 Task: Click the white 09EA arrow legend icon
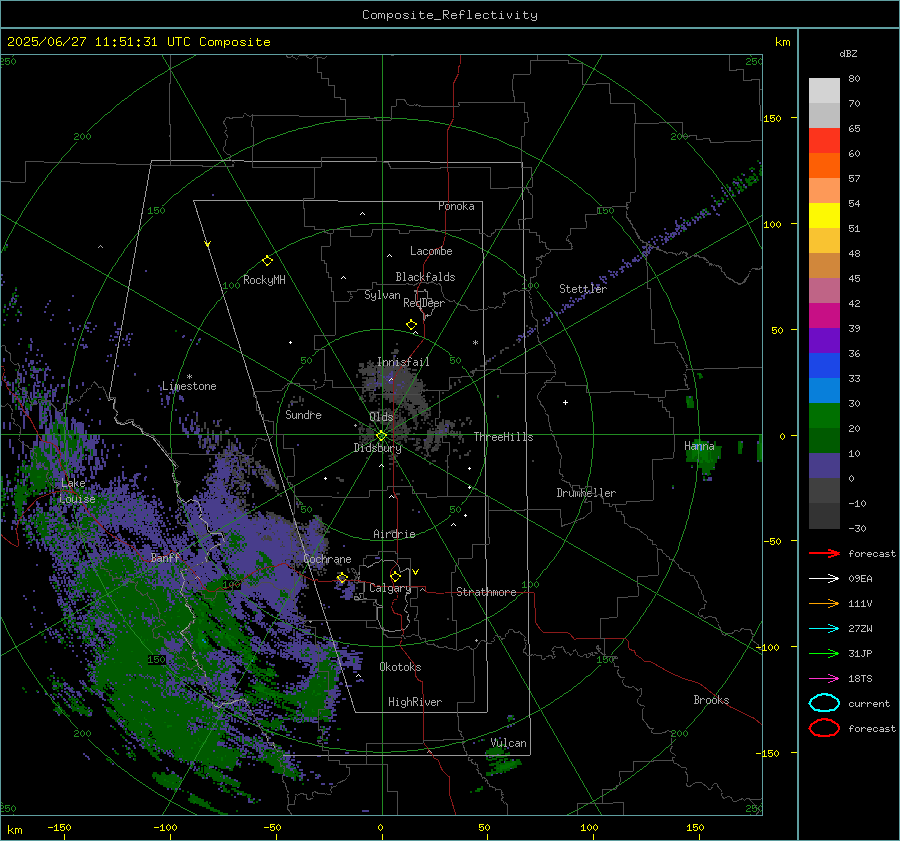[824, 578]
